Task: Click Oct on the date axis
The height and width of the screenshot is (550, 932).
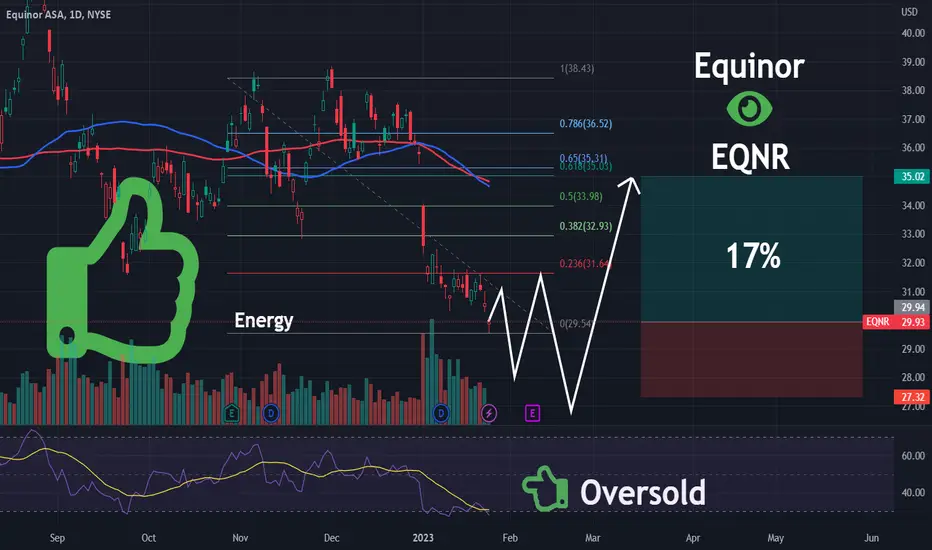Action: tap(149, 538)
